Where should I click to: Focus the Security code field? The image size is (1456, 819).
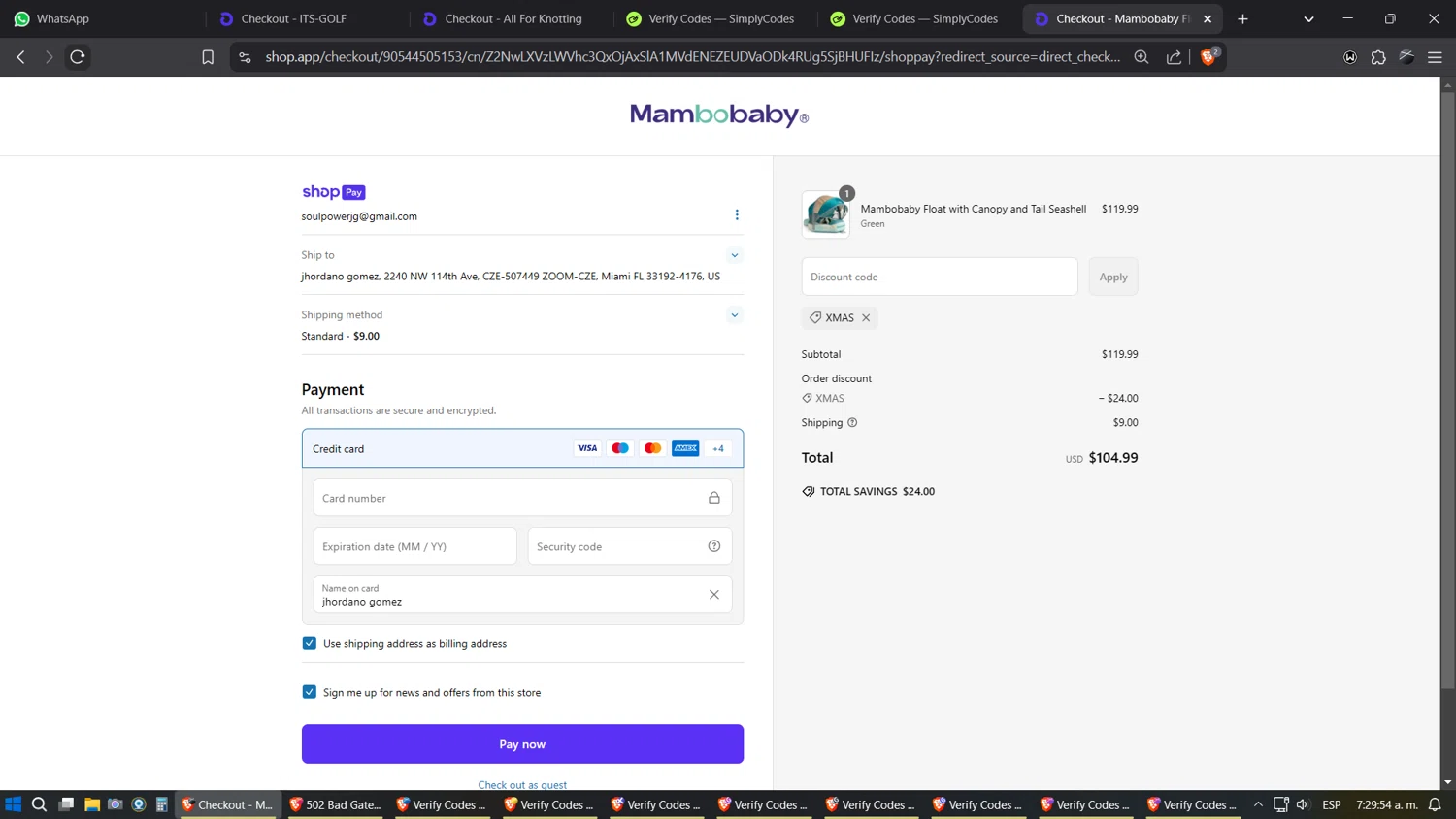point(629,546)
